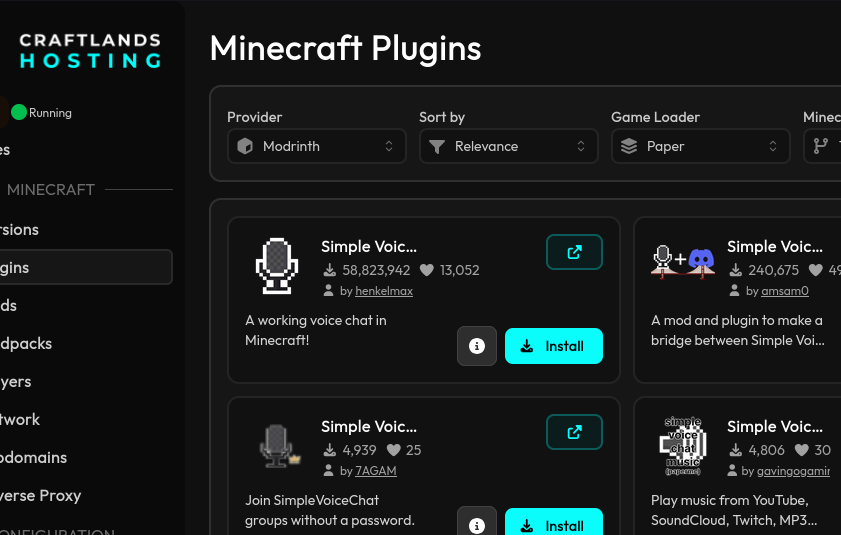This screenshot has height=535, width=841.
Task: Click the plugin title above amsam0
Action: click(x=775, y=247)
